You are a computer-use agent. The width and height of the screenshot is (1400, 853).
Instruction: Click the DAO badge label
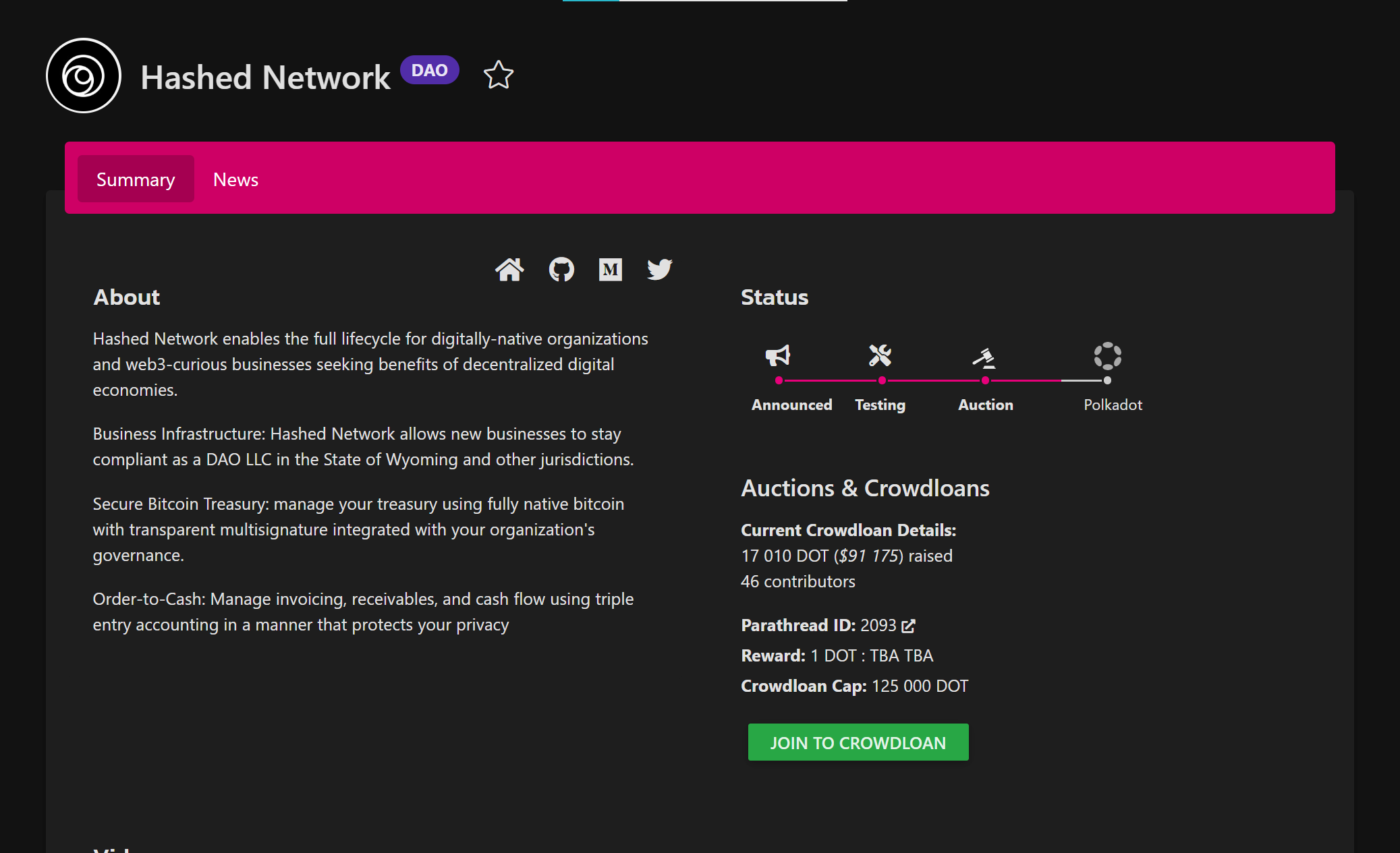[x=430, y=70]
